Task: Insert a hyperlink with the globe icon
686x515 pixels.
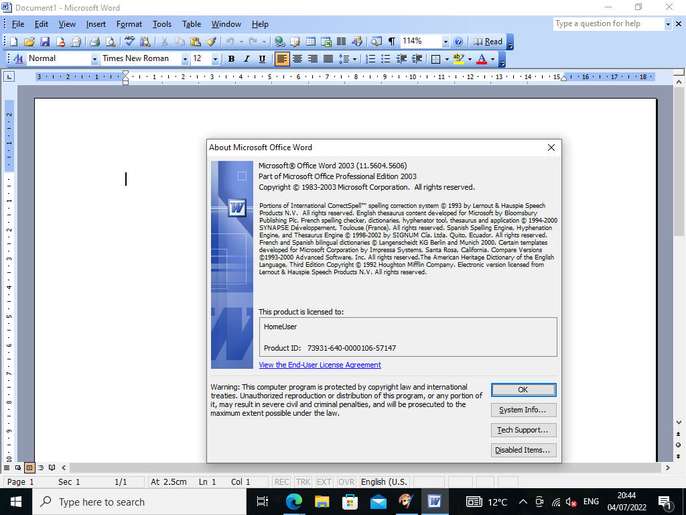Action: 280,42
